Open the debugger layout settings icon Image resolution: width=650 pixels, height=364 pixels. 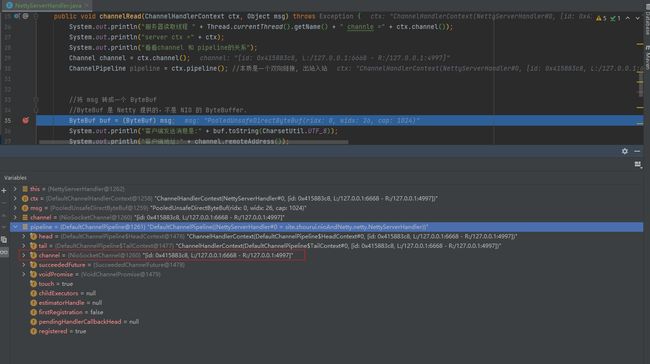638,165
